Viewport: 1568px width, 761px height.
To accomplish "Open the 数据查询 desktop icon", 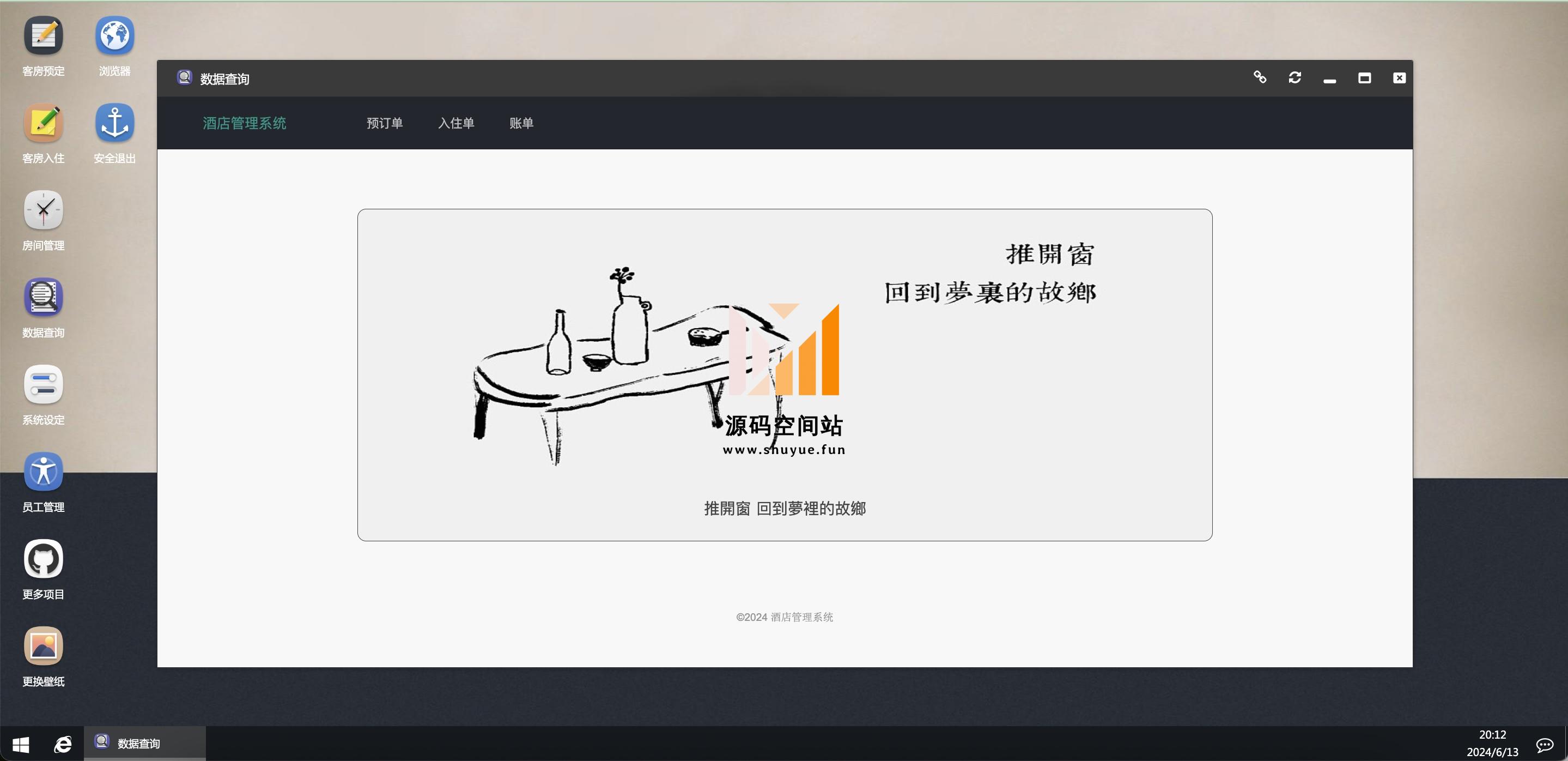I will (43, 297).
